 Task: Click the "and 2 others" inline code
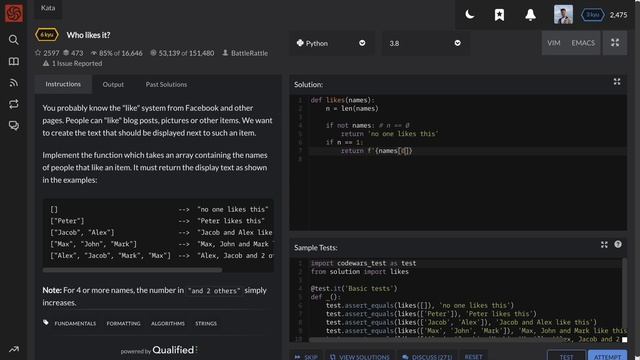214,291
